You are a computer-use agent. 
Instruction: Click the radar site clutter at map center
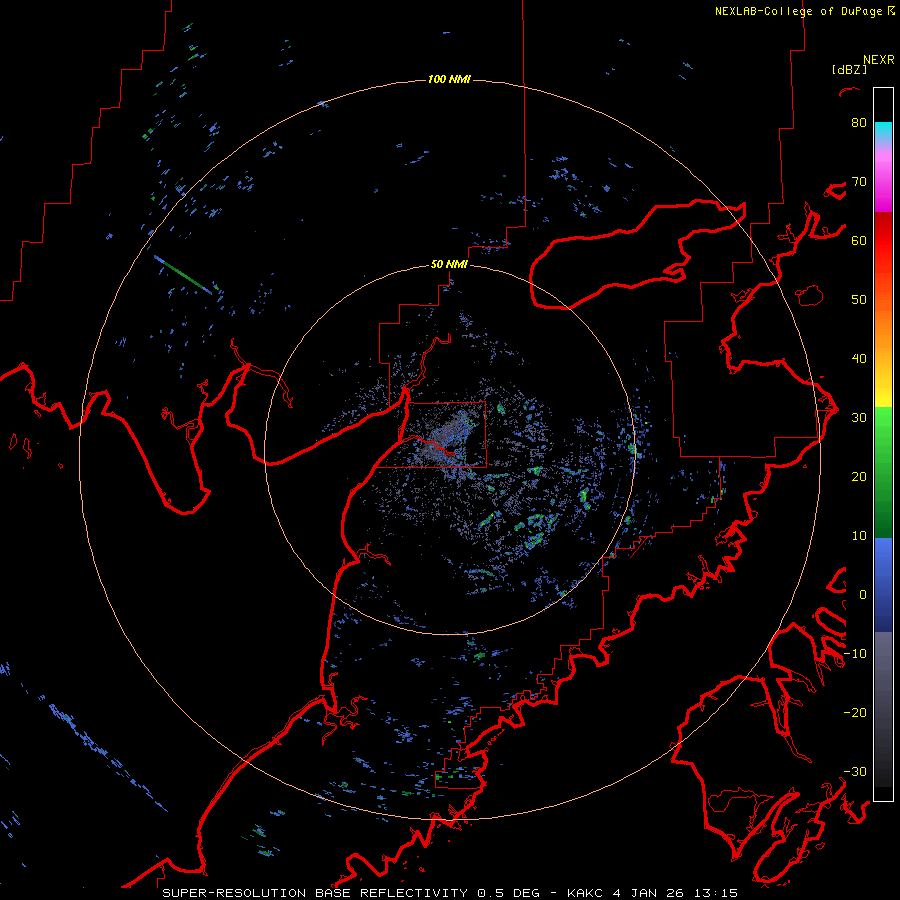pos(445,442)
